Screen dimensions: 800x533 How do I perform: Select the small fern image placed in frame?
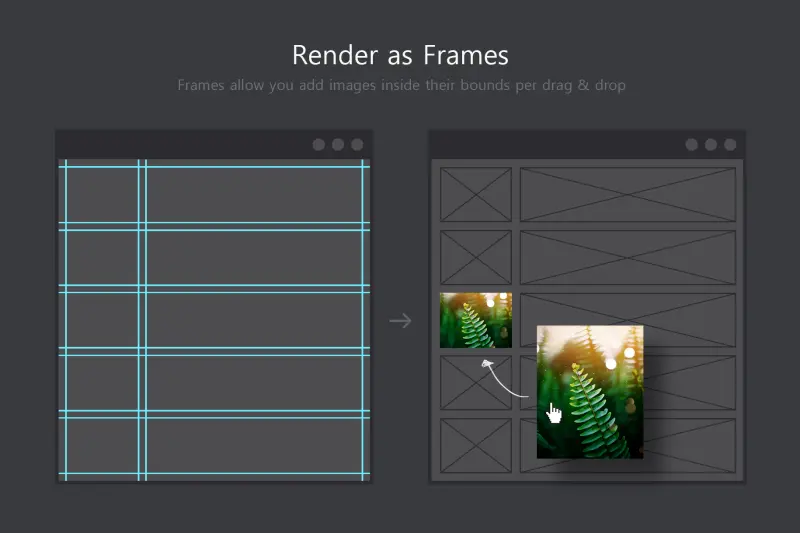pos(476,320)
